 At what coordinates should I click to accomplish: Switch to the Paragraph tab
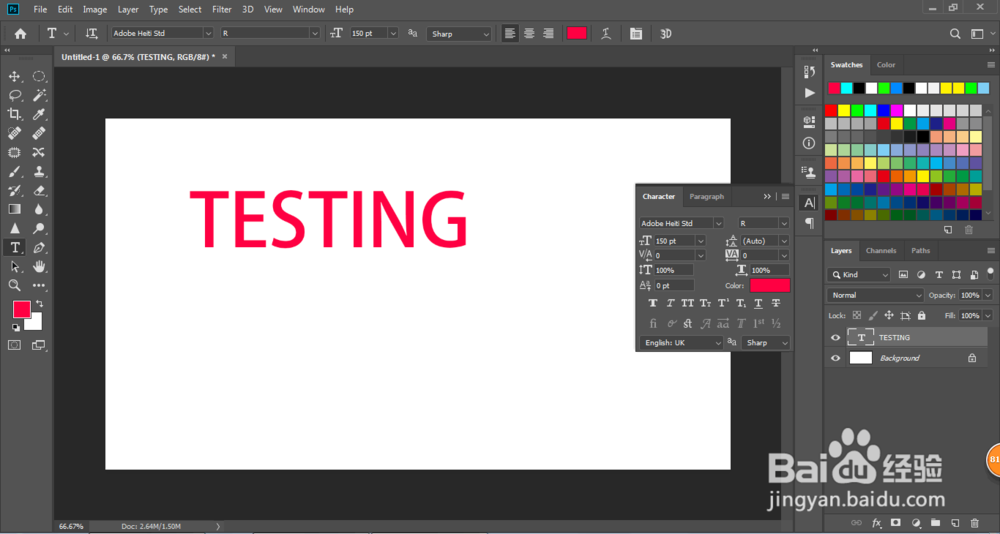707,197
